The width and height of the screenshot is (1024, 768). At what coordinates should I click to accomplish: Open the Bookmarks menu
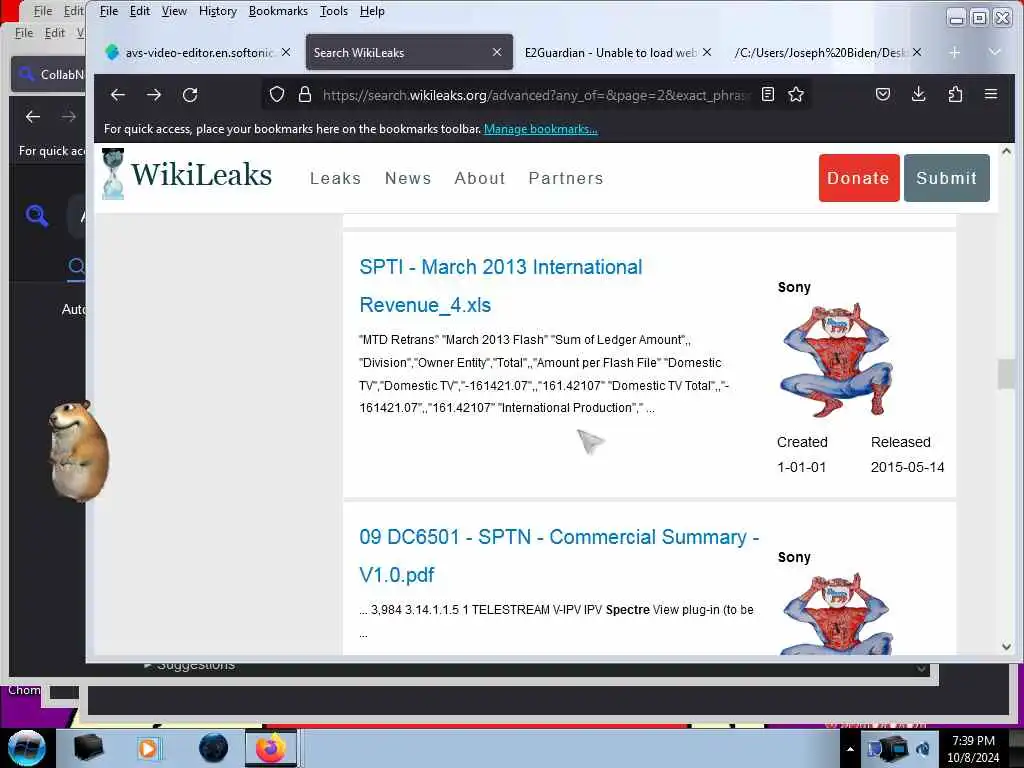(x=278, y=11)
